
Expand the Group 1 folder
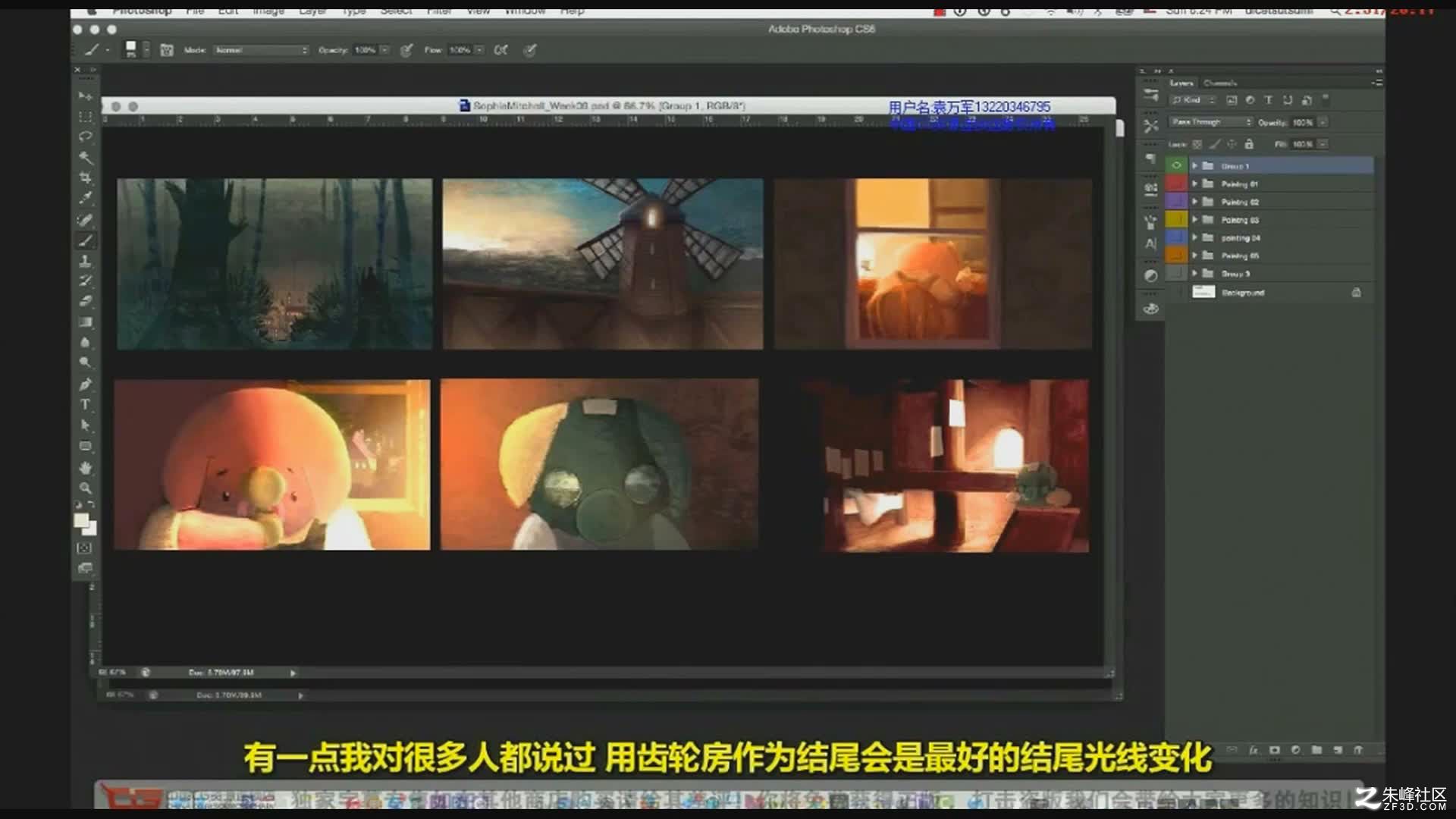click(x=1194, y=165)
